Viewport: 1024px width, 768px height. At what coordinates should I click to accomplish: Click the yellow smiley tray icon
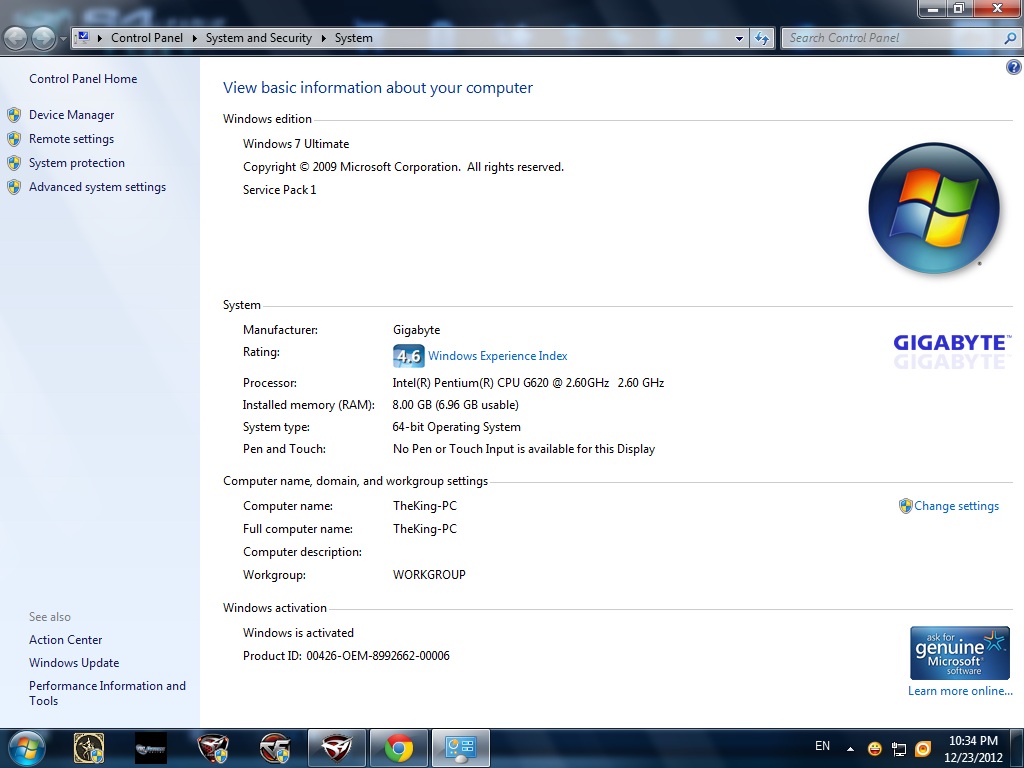coord(874,748)
